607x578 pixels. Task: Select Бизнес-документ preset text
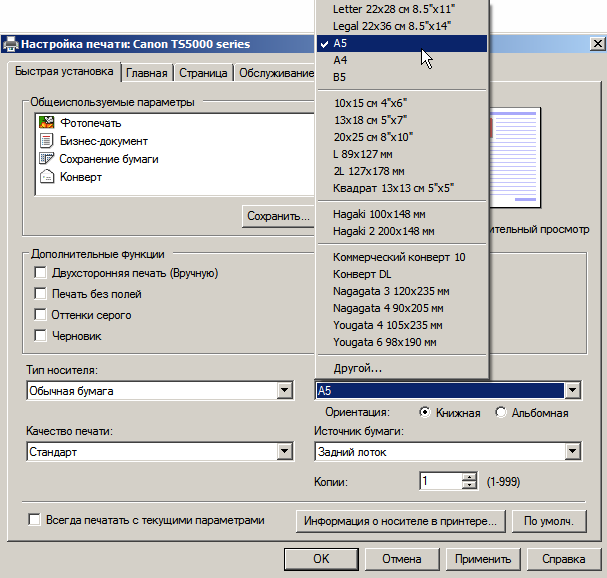[104, 141]
